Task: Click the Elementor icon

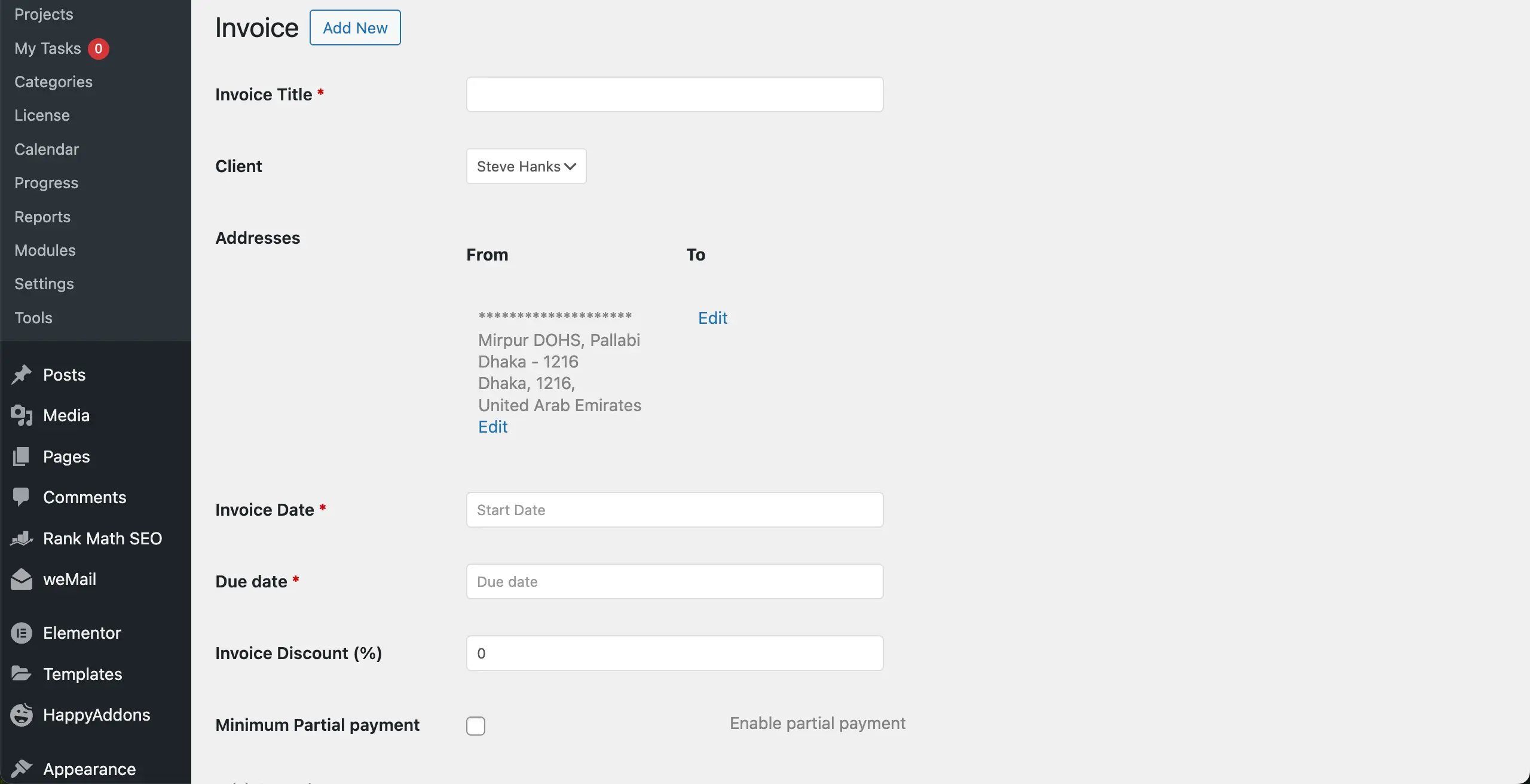Action: [21, 632]
